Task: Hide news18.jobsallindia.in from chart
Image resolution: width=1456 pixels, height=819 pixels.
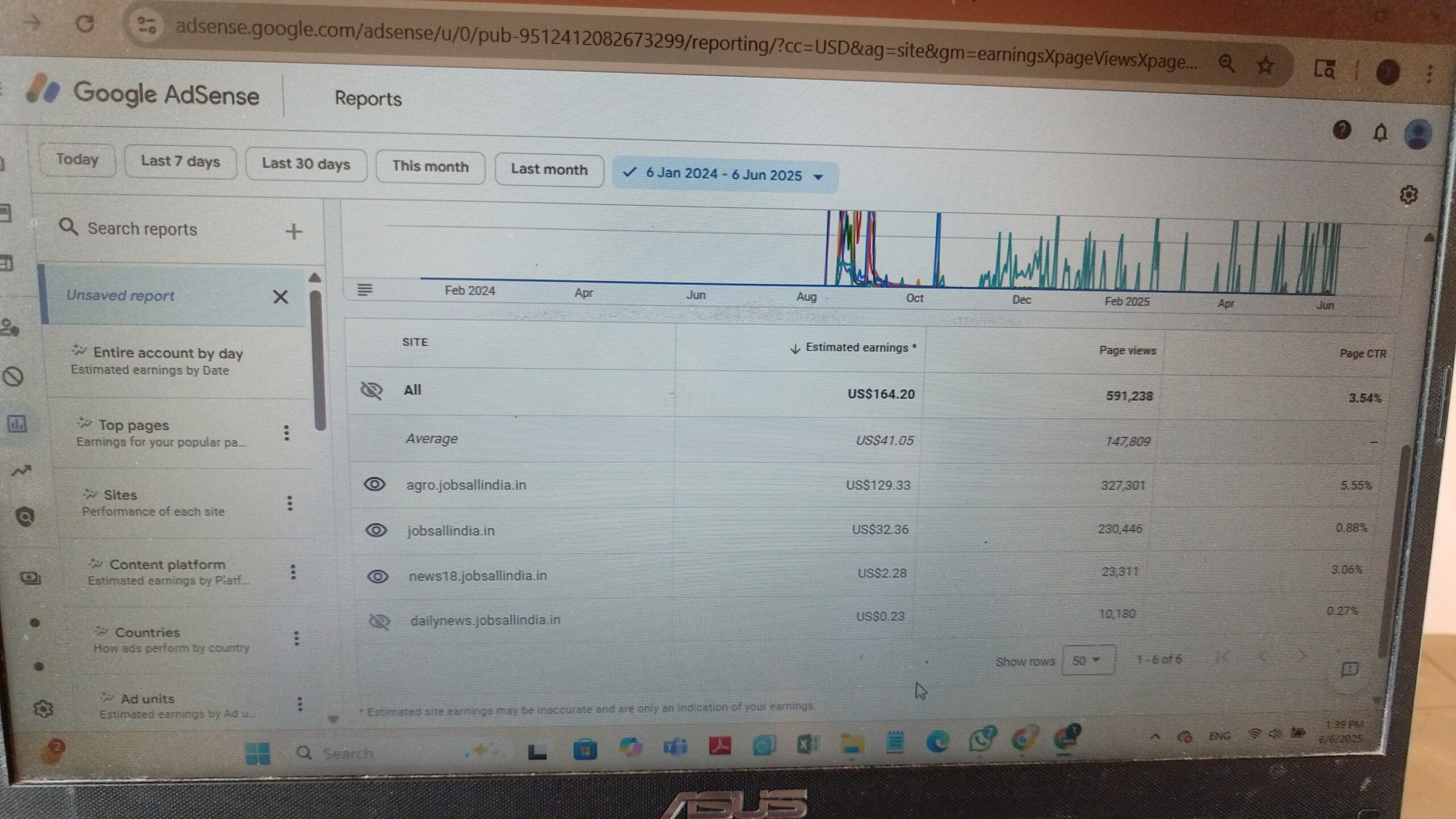Action: pyautogui.click(x=378, y=576)
